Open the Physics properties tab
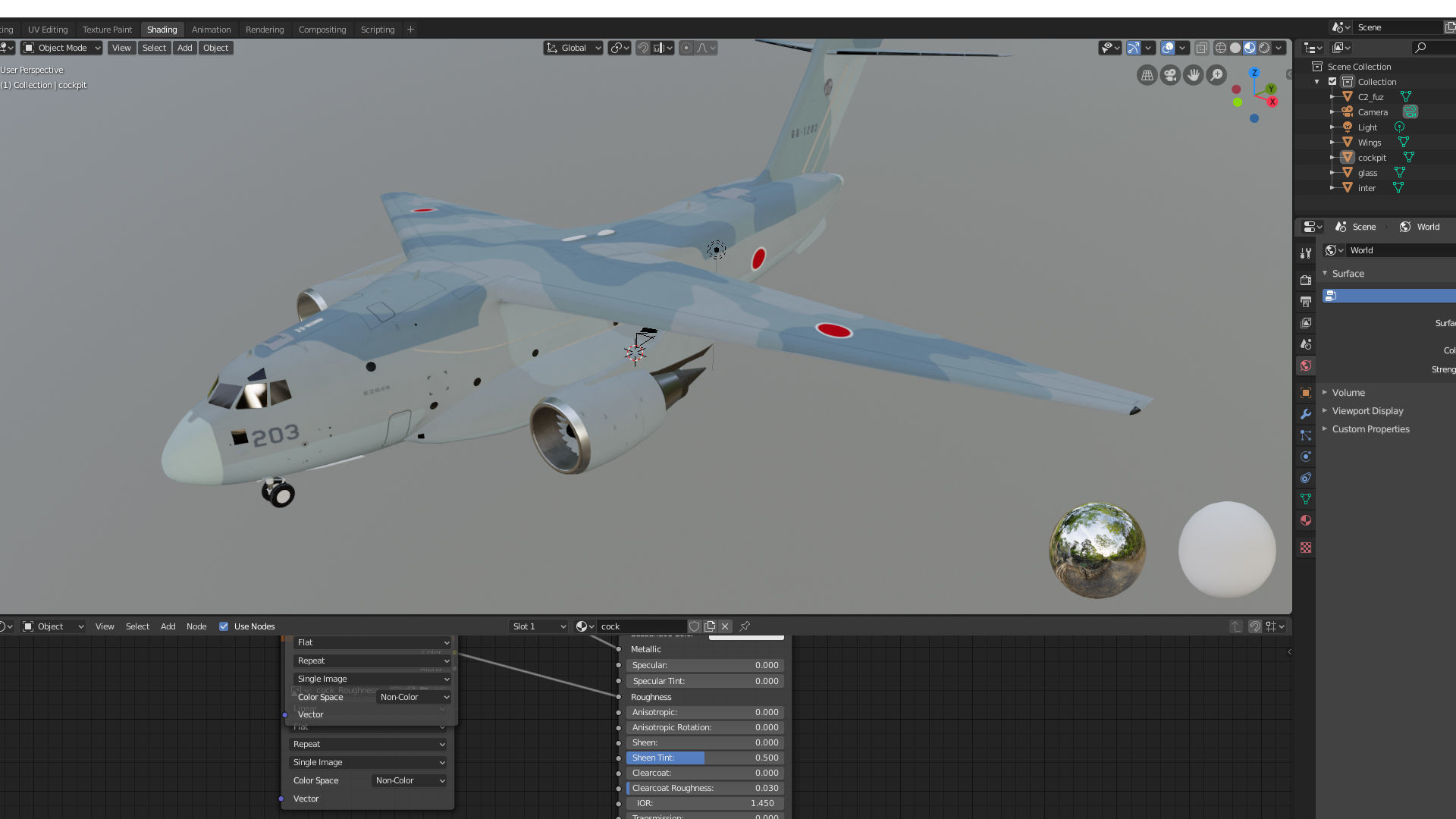The height and width of the screenshot is (819, 1456). [1306, 457]
